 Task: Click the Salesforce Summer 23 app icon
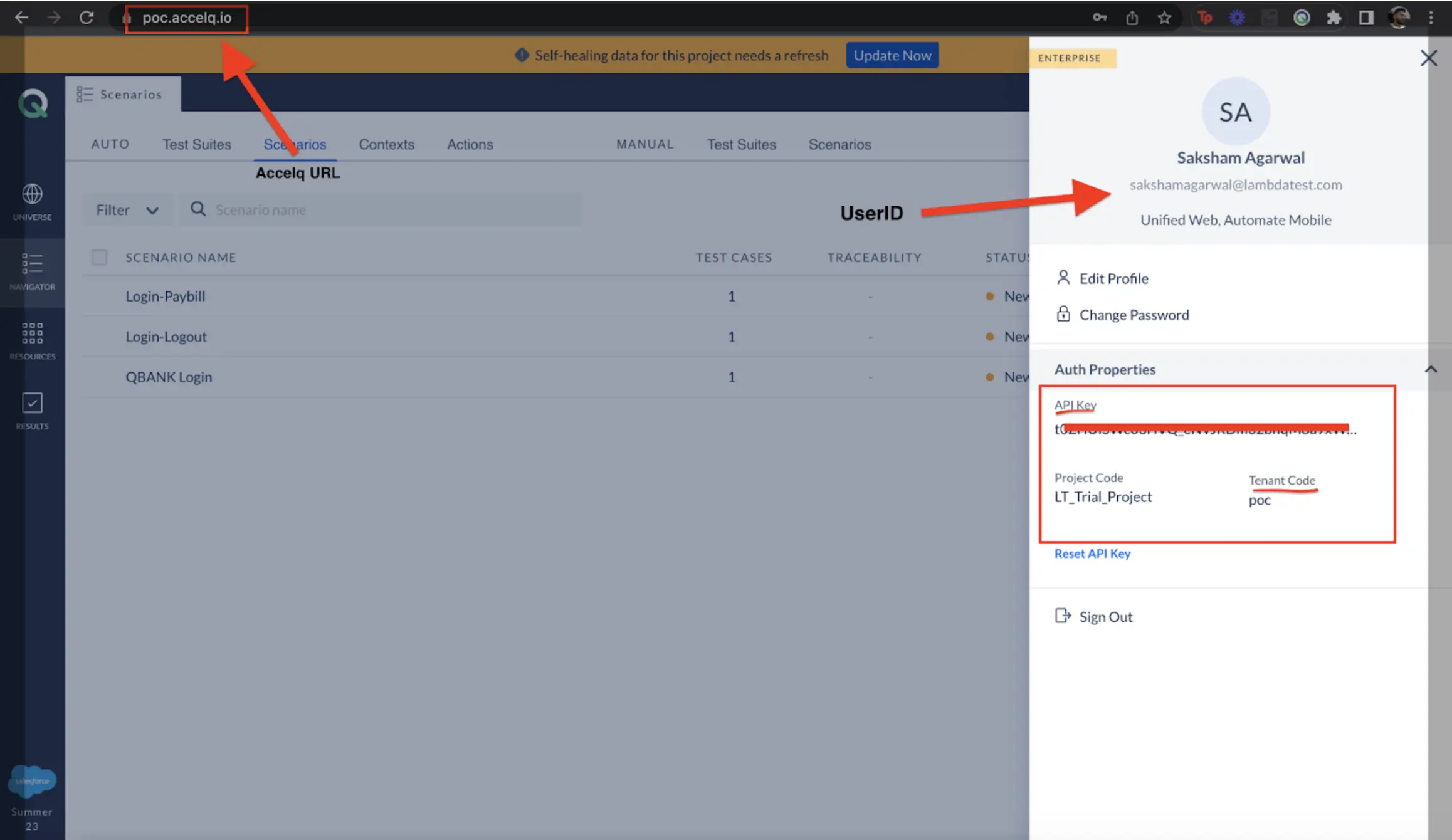click(31, 781)
